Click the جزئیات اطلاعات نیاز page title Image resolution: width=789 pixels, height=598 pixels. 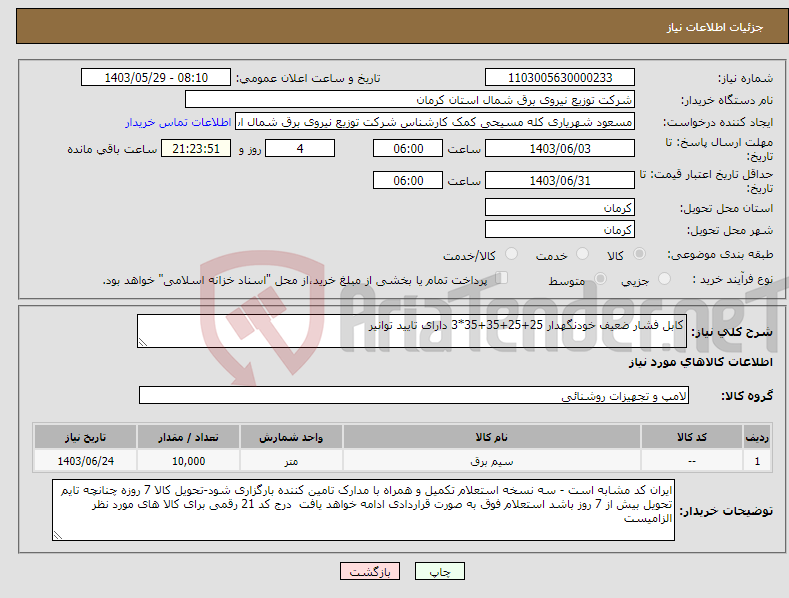(715, 27)
